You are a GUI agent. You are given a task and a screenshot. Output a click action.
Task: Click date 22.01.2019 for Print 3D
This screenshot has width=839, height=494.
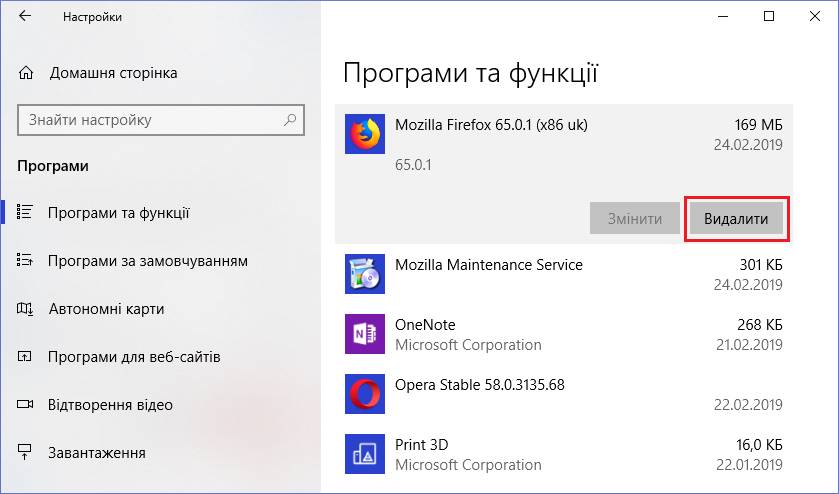click(749, 464)
